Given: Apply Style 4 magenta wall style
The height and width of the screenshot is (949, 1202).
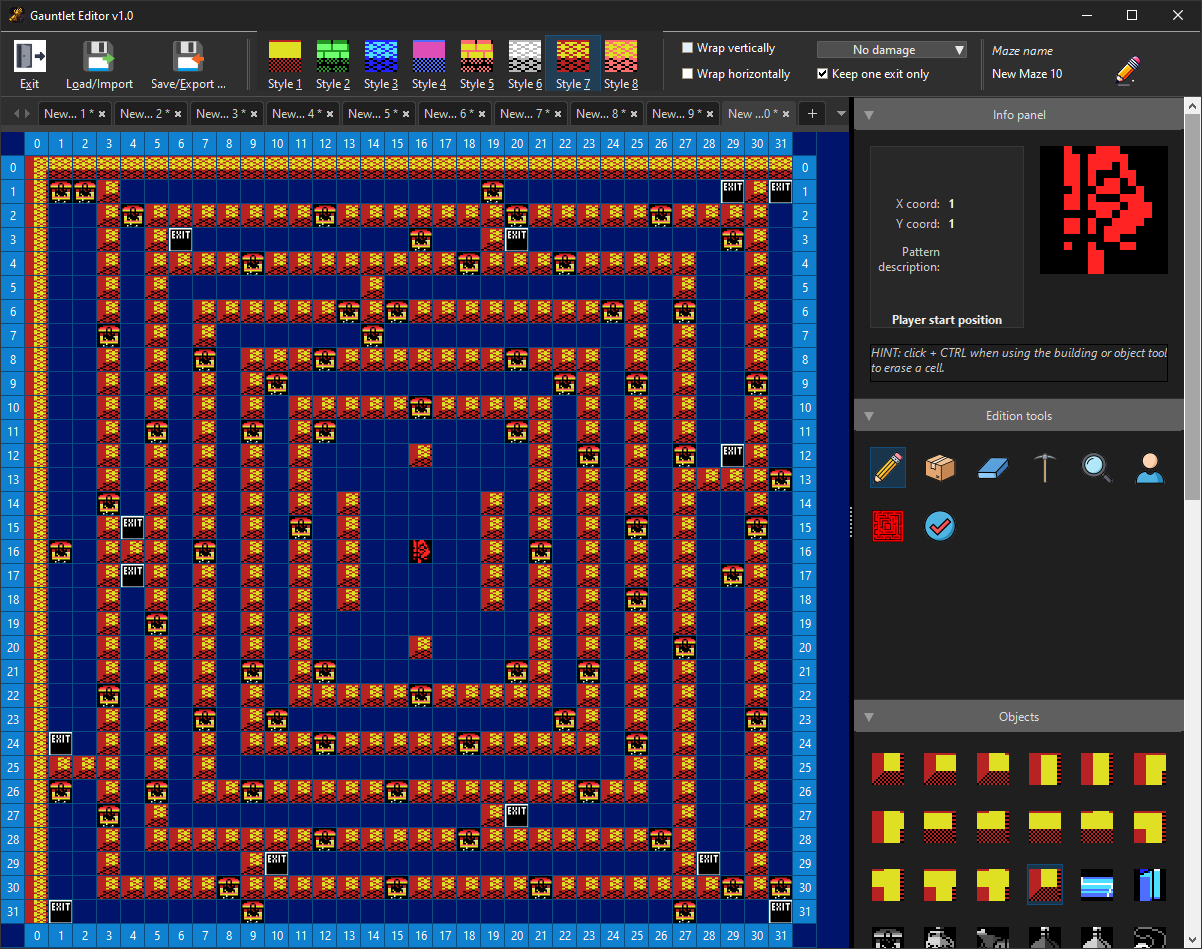Looking at the screenshot, I should (x=429, y=65).
